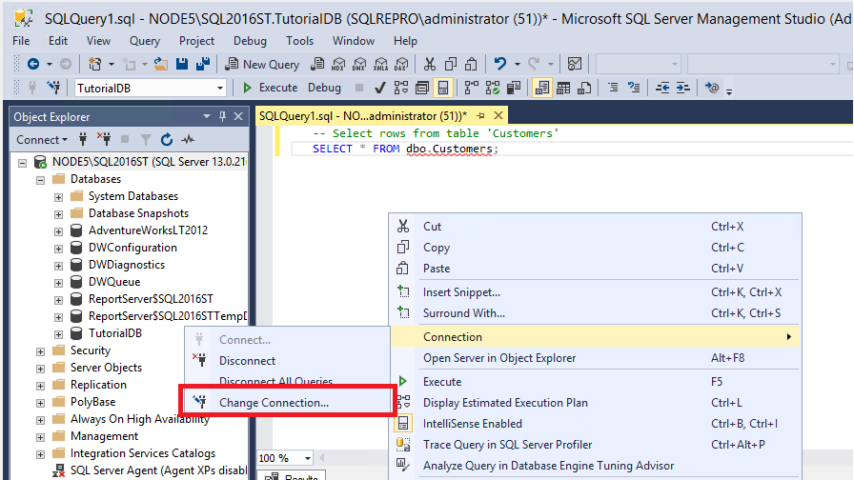Close the SQLQuery1.sql tab
854x480 pixels.
click(498, 116)
